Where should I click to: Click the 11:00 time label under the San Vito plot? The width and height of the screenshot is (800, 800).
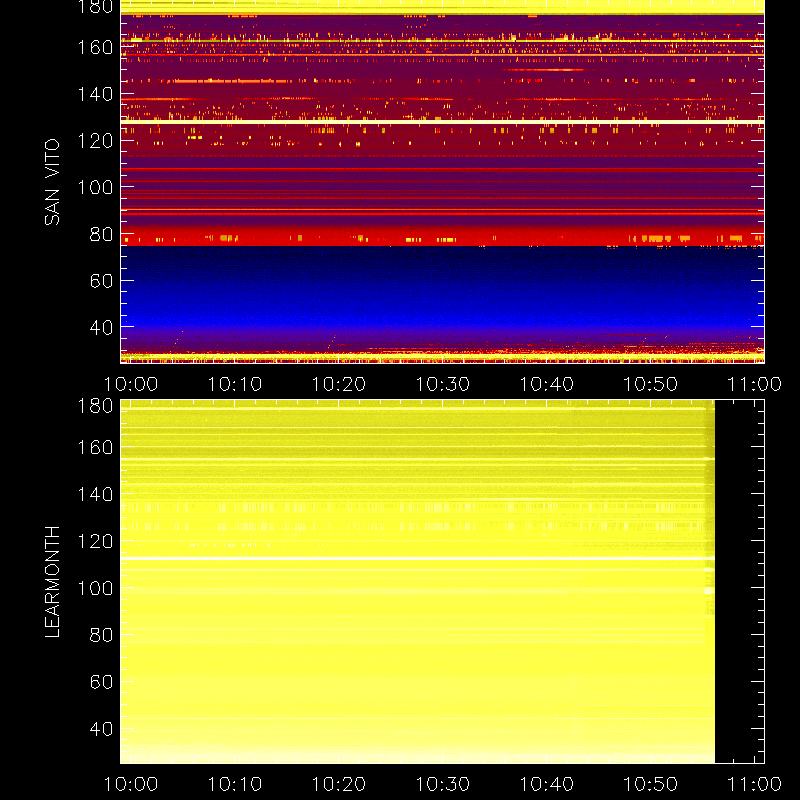click(x=754, y=384)
